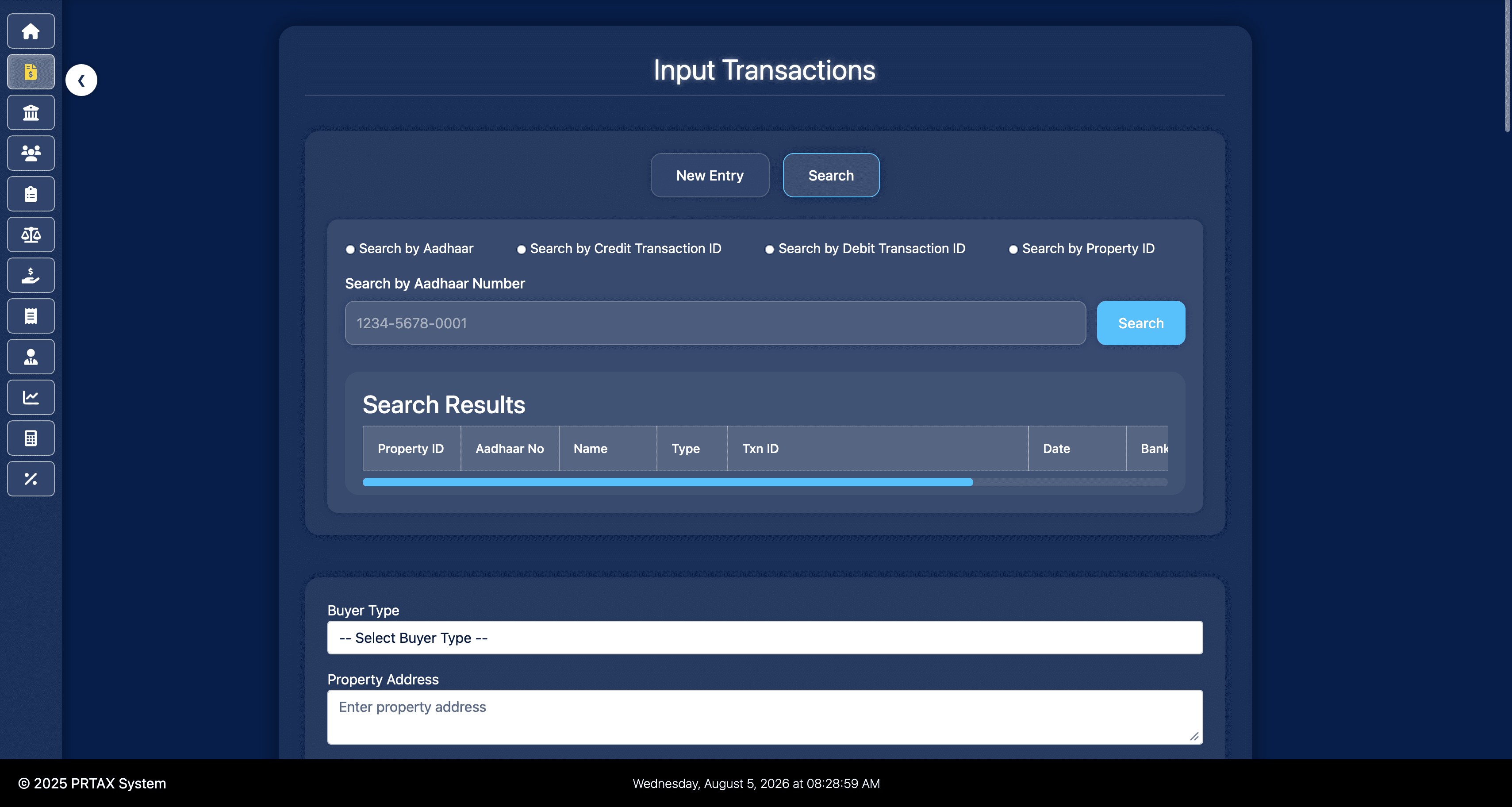The image size is (1512, 807).
Task: Click the blue Search button
Action: [1140, 323]
